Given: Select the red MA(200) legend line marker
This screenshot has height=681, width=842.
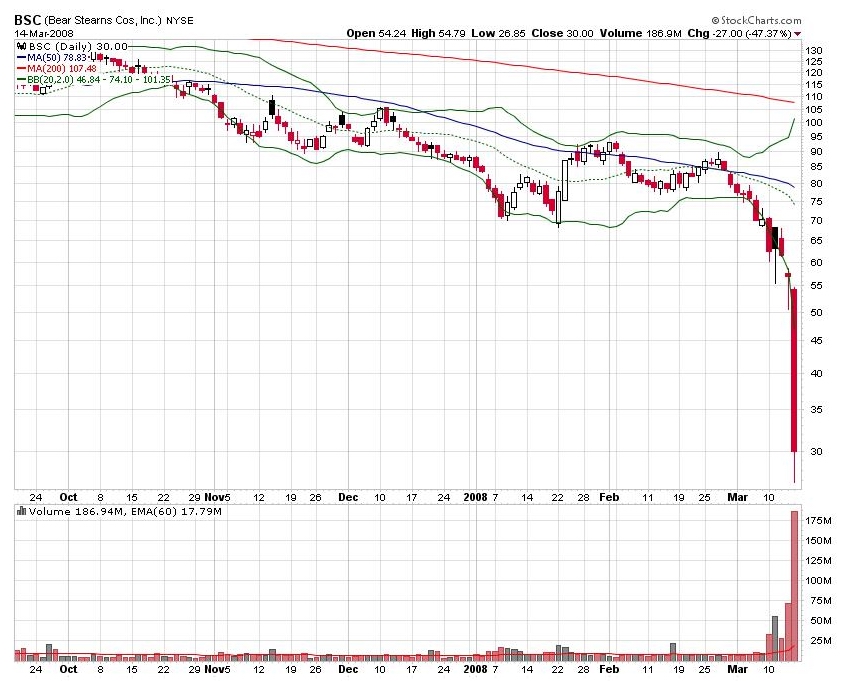Looking at the screenshot, I should 21,69.
